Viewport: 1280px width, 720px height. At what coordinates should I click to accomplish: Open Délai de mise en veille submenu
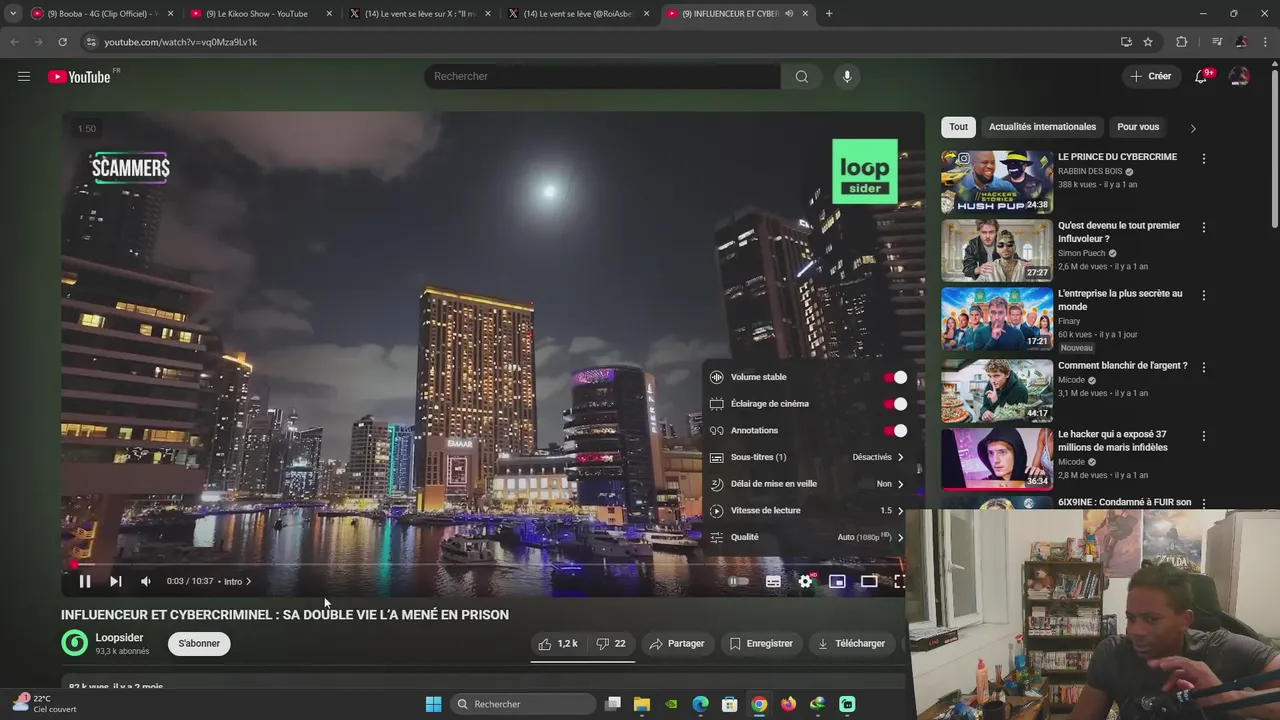806,484
